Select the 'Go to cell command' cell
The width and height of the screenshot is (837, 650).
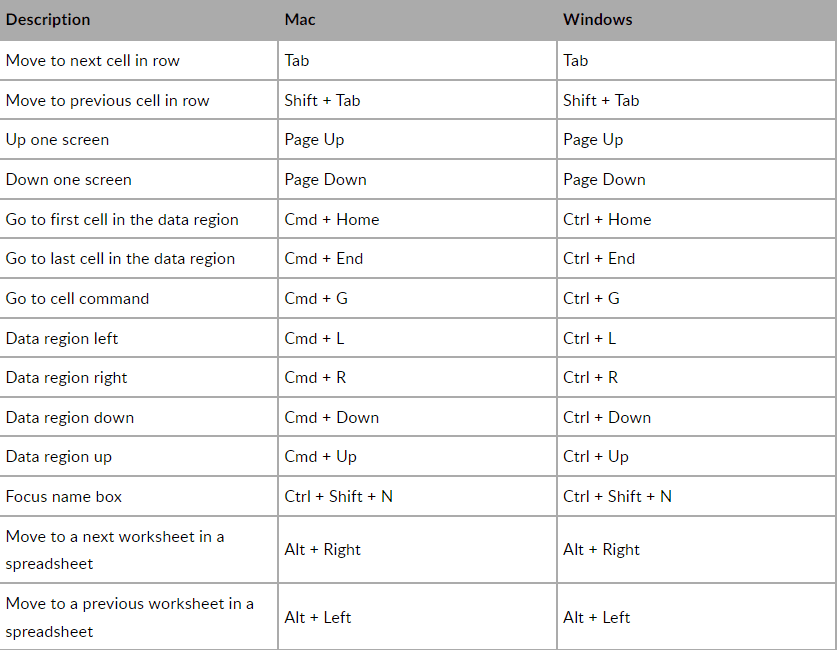tap(77, 298)
